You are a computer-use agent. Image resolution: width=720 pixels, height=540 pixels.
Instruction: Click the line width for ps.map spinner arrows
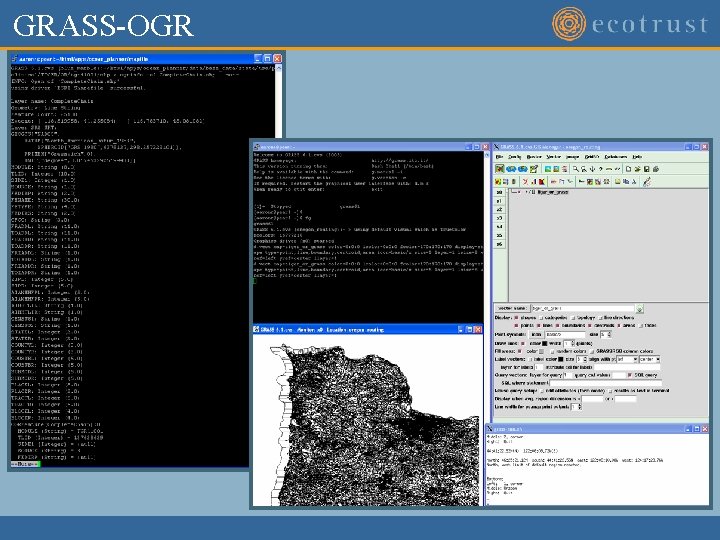coord(579,407)
